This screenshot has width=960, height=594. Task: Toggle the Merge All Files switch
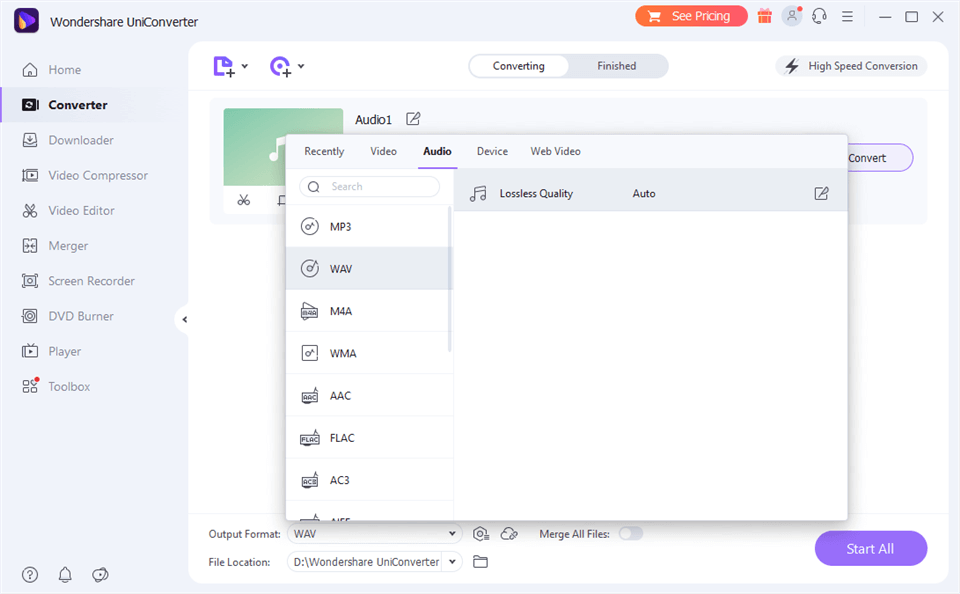pyautogui.click(x=631, y=534)
